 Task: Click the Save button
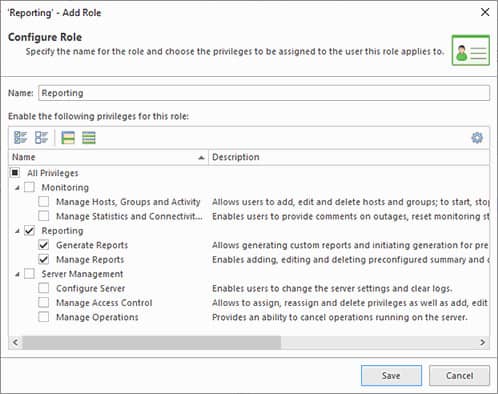point(391,376)
